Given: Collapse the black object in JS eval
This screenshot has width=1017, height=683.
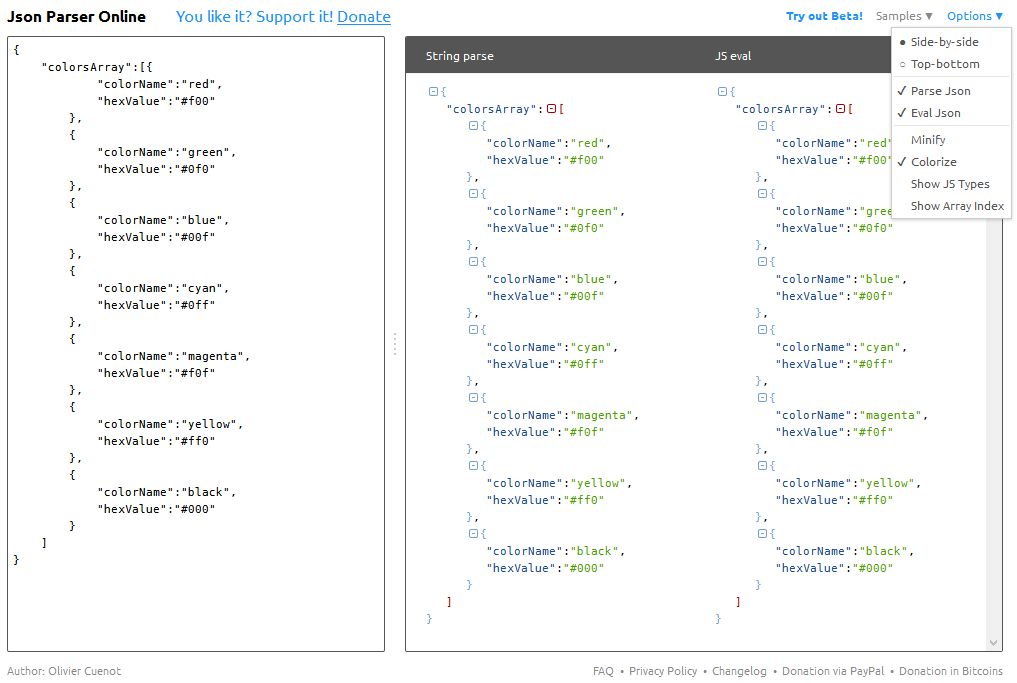Looking at the screenshot, I should tap(762, 534).
